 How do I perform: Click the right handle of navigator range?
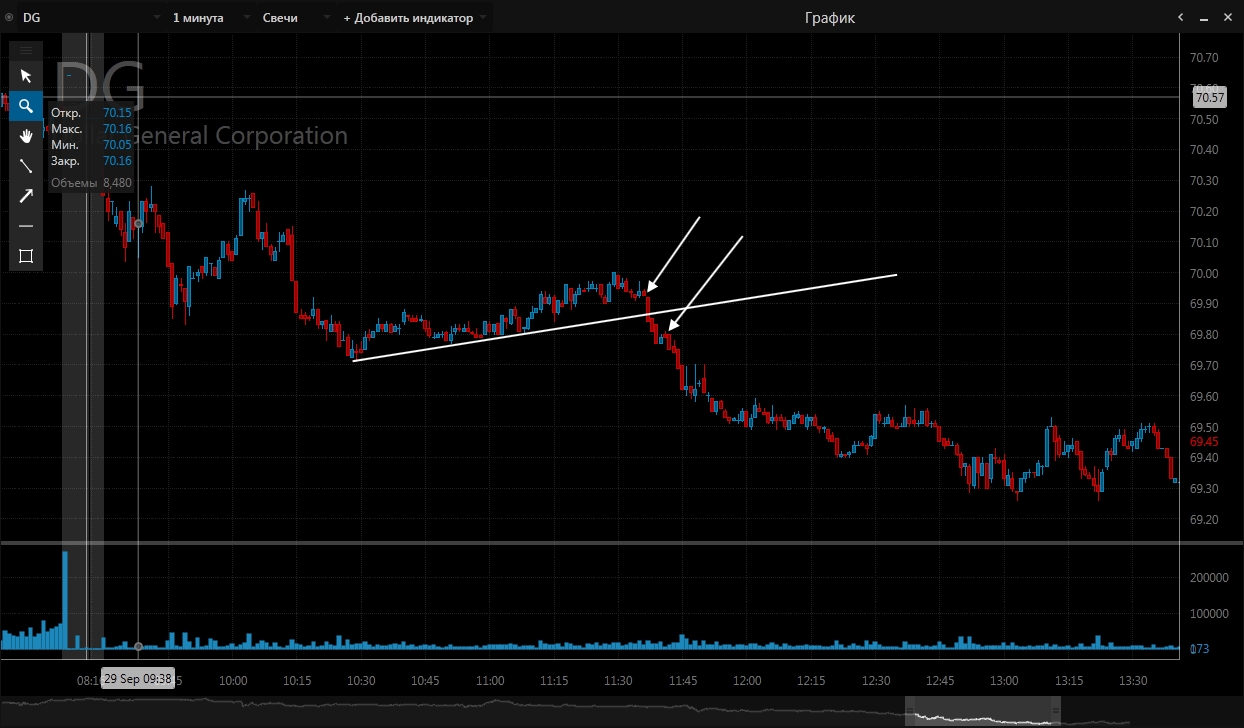1055,711
